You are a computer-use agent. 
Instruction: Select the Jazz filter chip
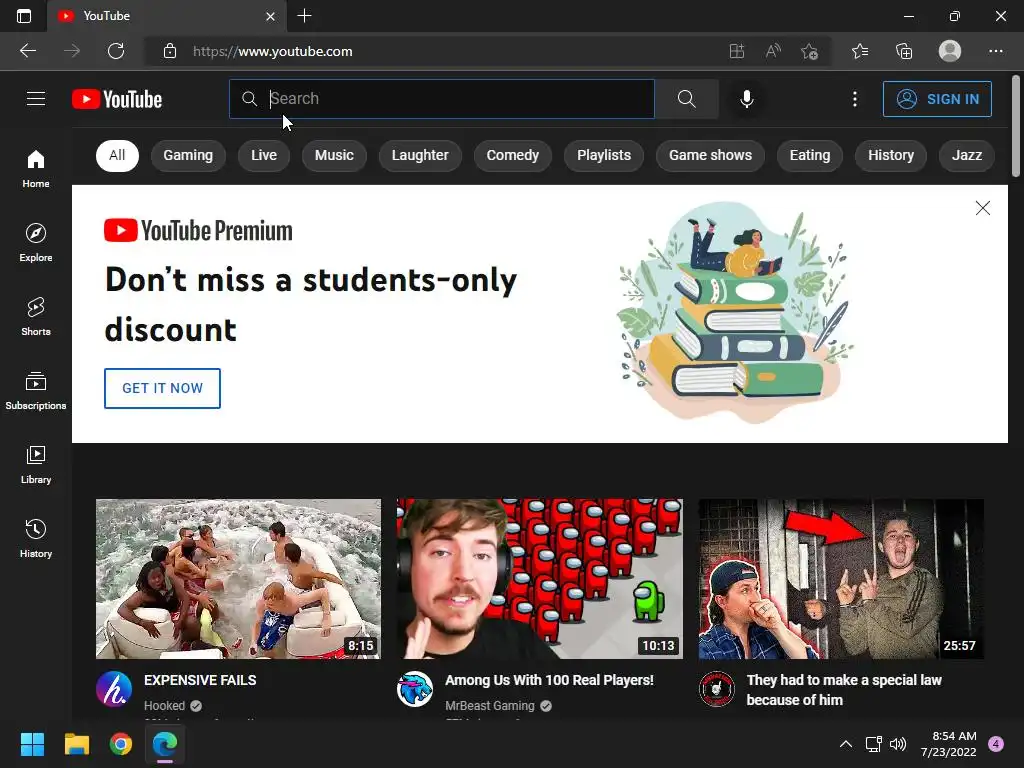[x=967, y=155]
